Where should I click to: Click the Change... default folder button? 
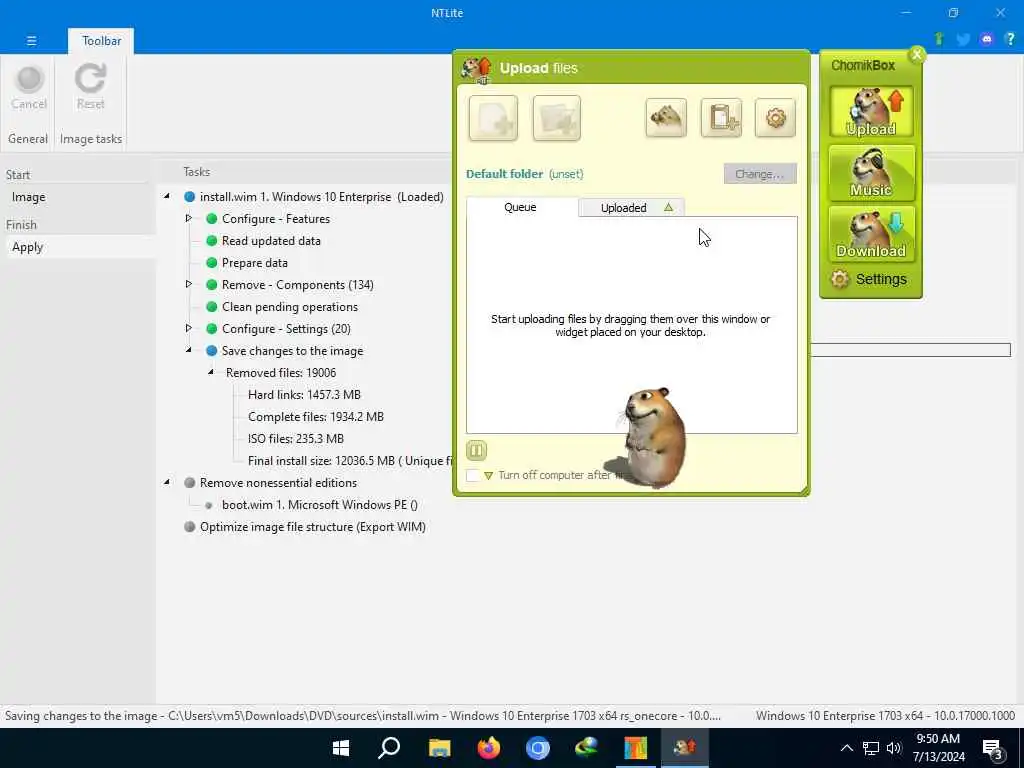[760, 174]
